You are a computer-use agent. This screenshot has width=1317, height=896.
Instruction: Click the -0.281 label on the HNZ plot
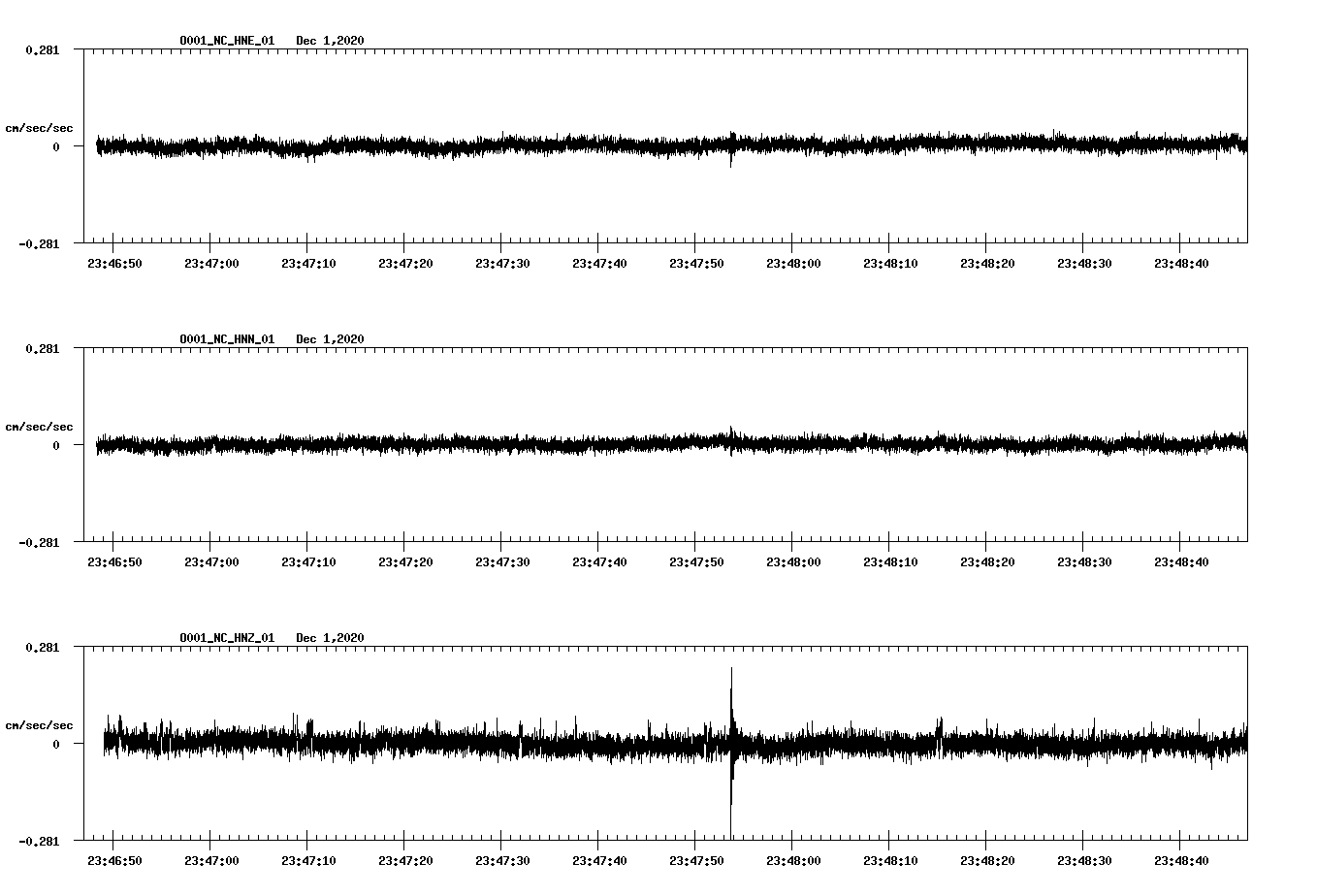[x=41, y=842]
